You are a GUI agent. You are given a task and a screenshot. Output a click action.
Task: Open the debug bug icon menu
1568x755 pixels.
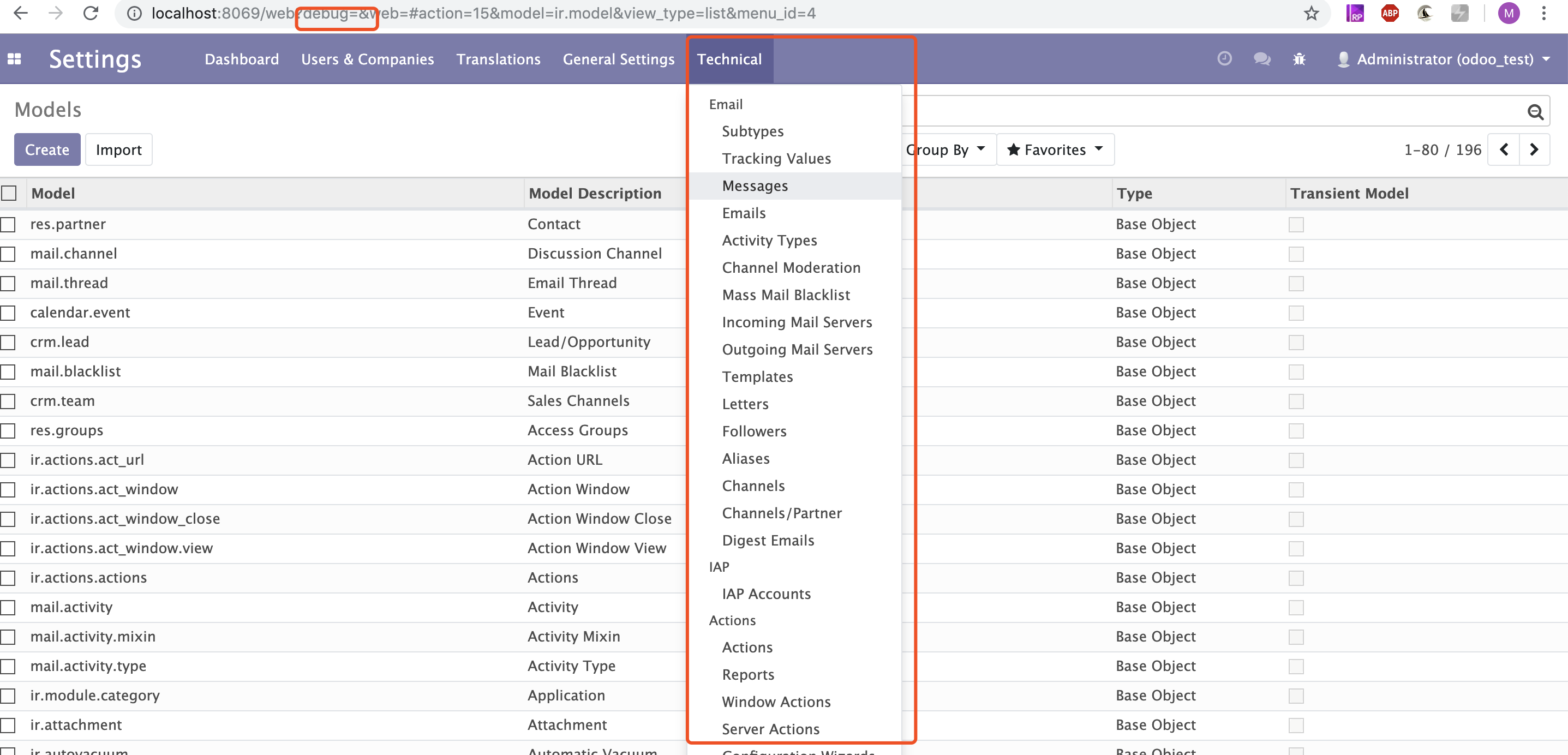click(x=1299, y=59)
